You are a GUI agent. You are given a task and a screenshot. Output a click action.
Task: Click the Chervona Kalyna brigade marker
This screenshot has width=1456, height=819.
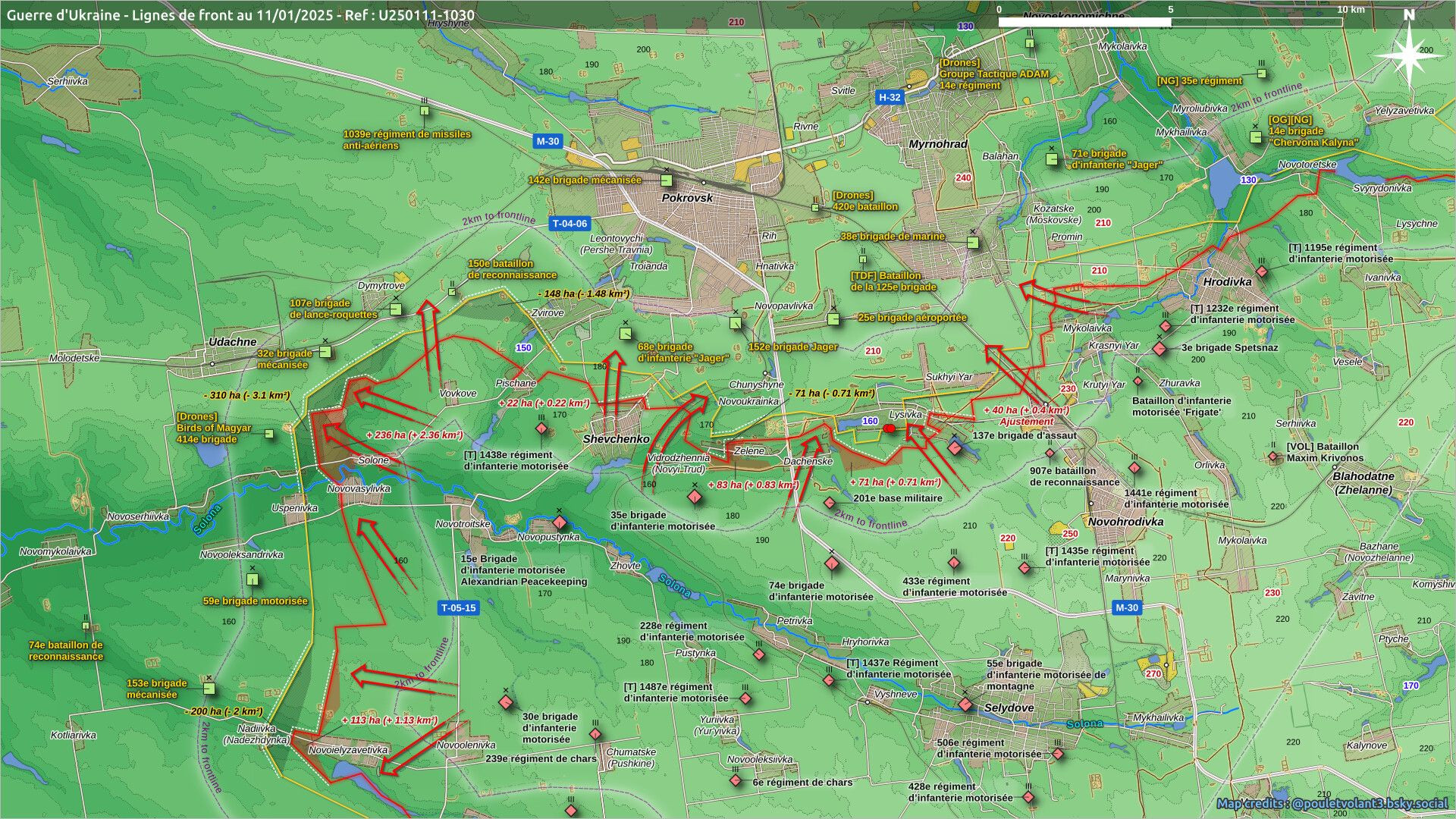coord(1257,137)
